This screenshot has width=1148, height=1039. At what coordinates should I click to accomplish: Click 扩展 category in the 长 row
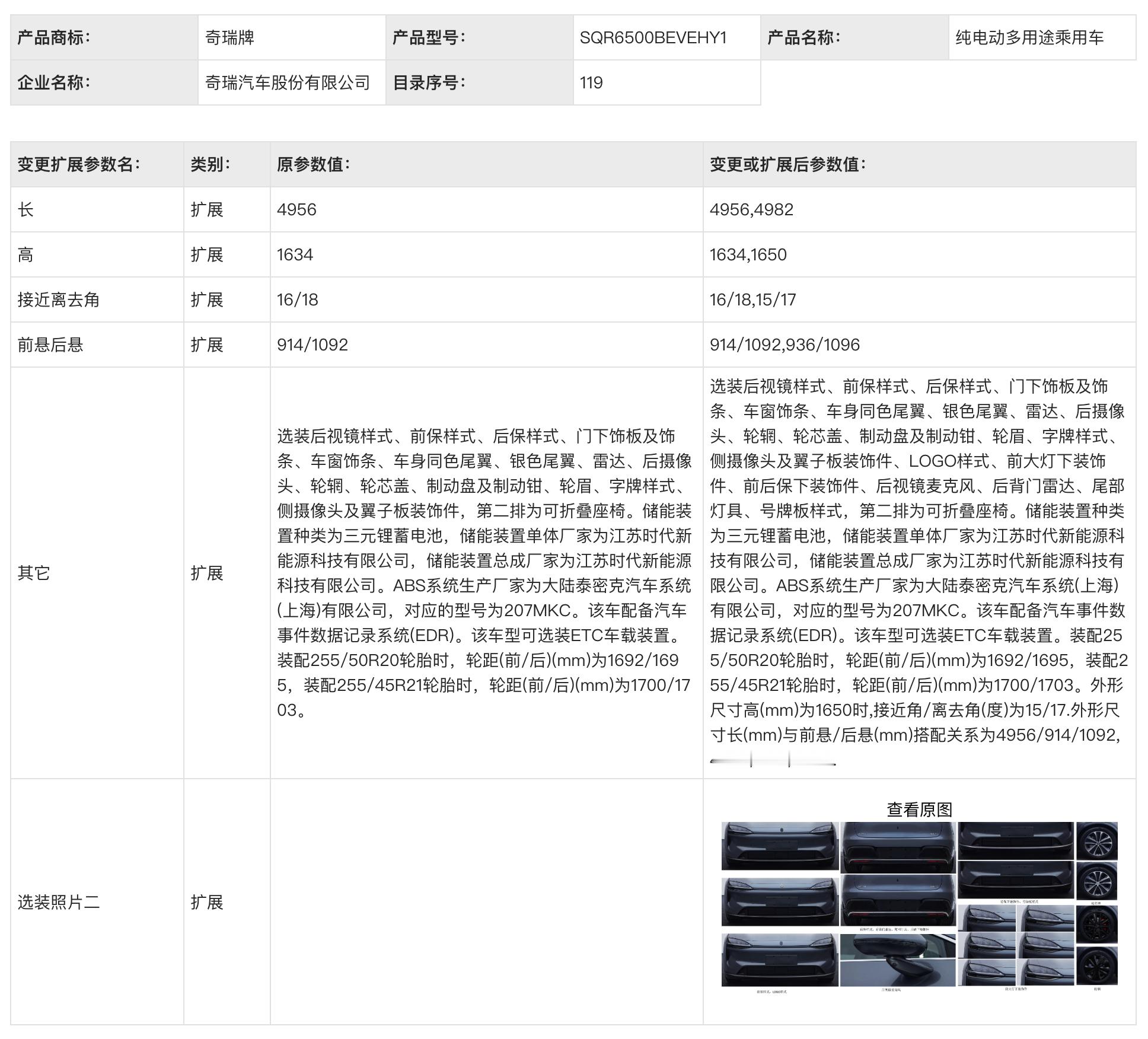click(207, 209)
